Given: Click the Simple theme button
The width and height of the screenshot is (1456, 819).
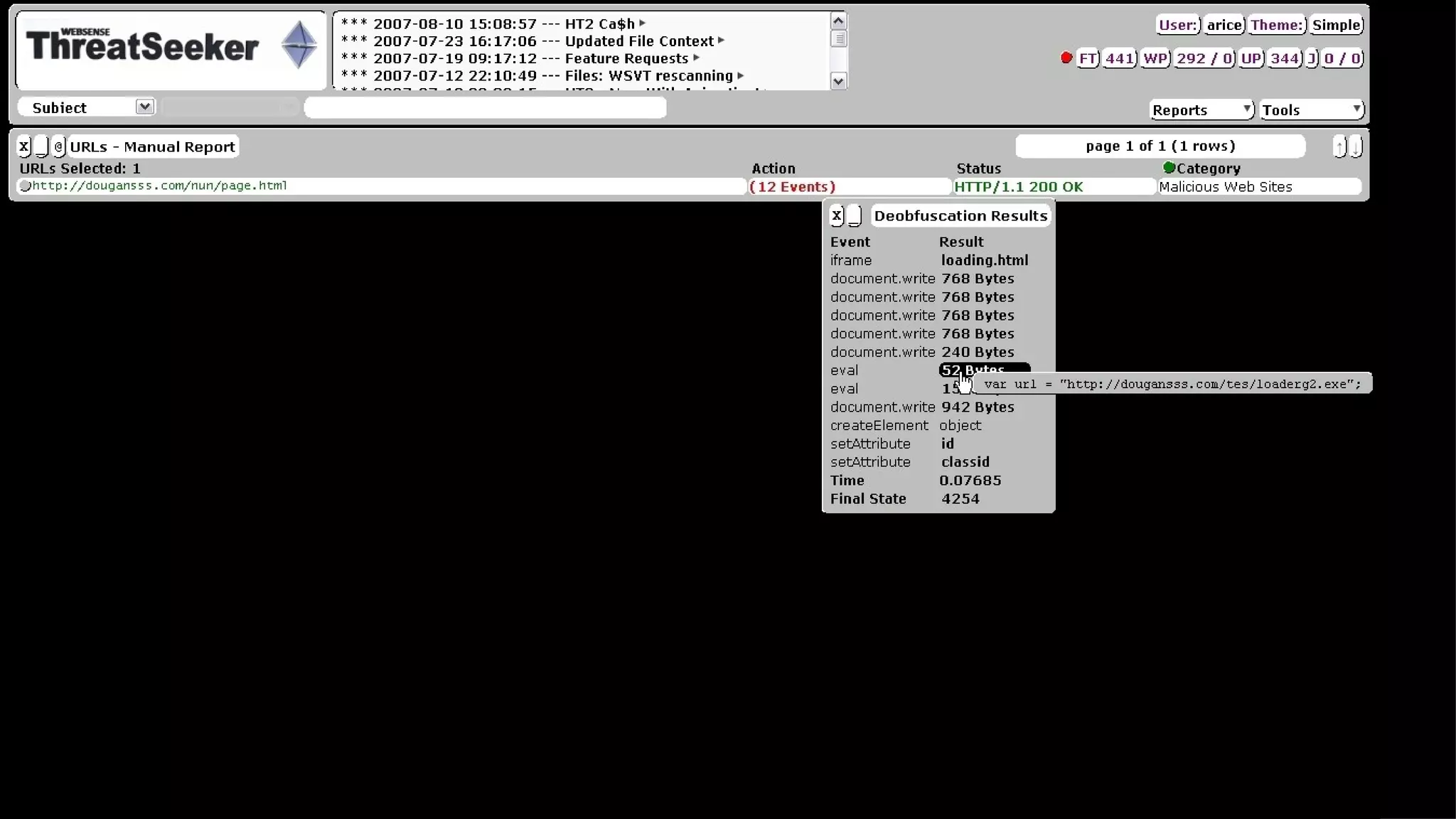Looking at the screenshot, I should point(1336,25).
